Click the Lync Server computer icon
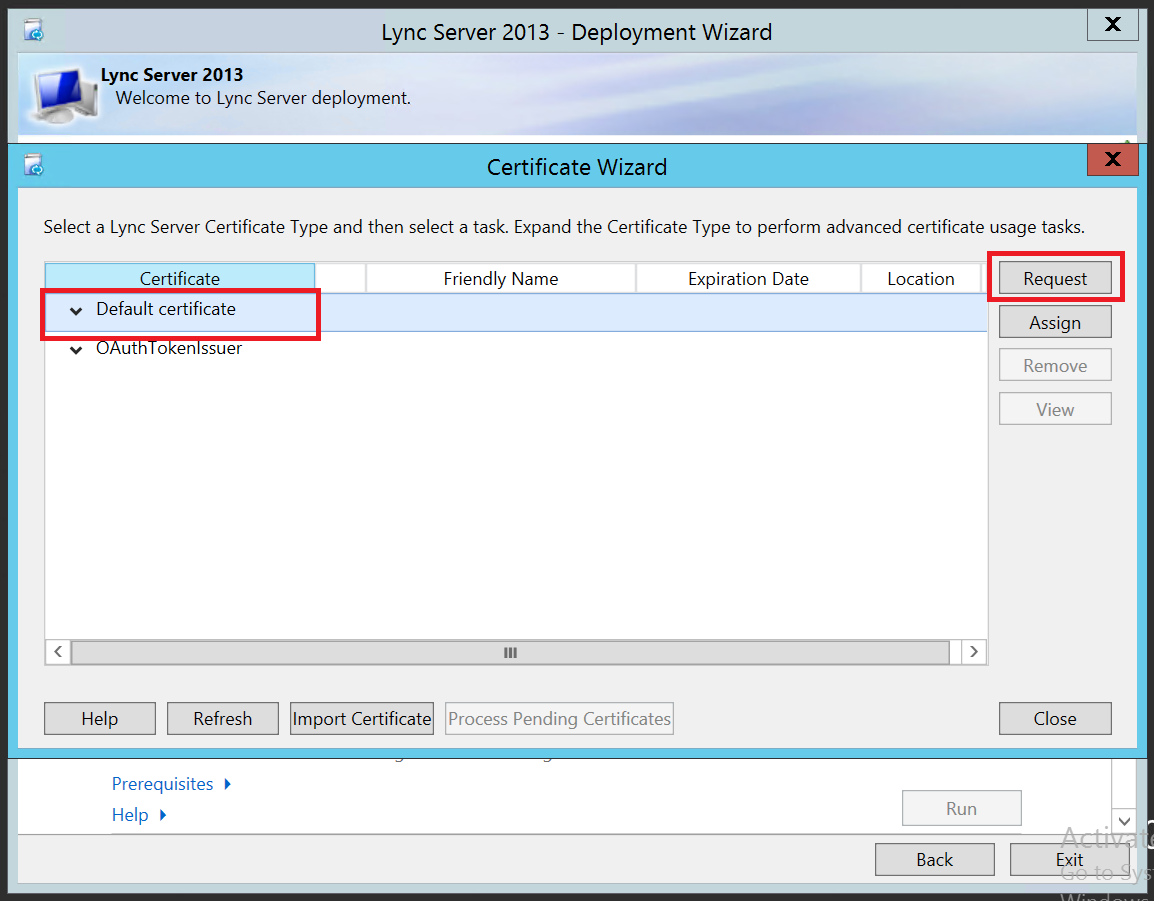This screenshot has height=901, width=1154. [x=65, y=96]
